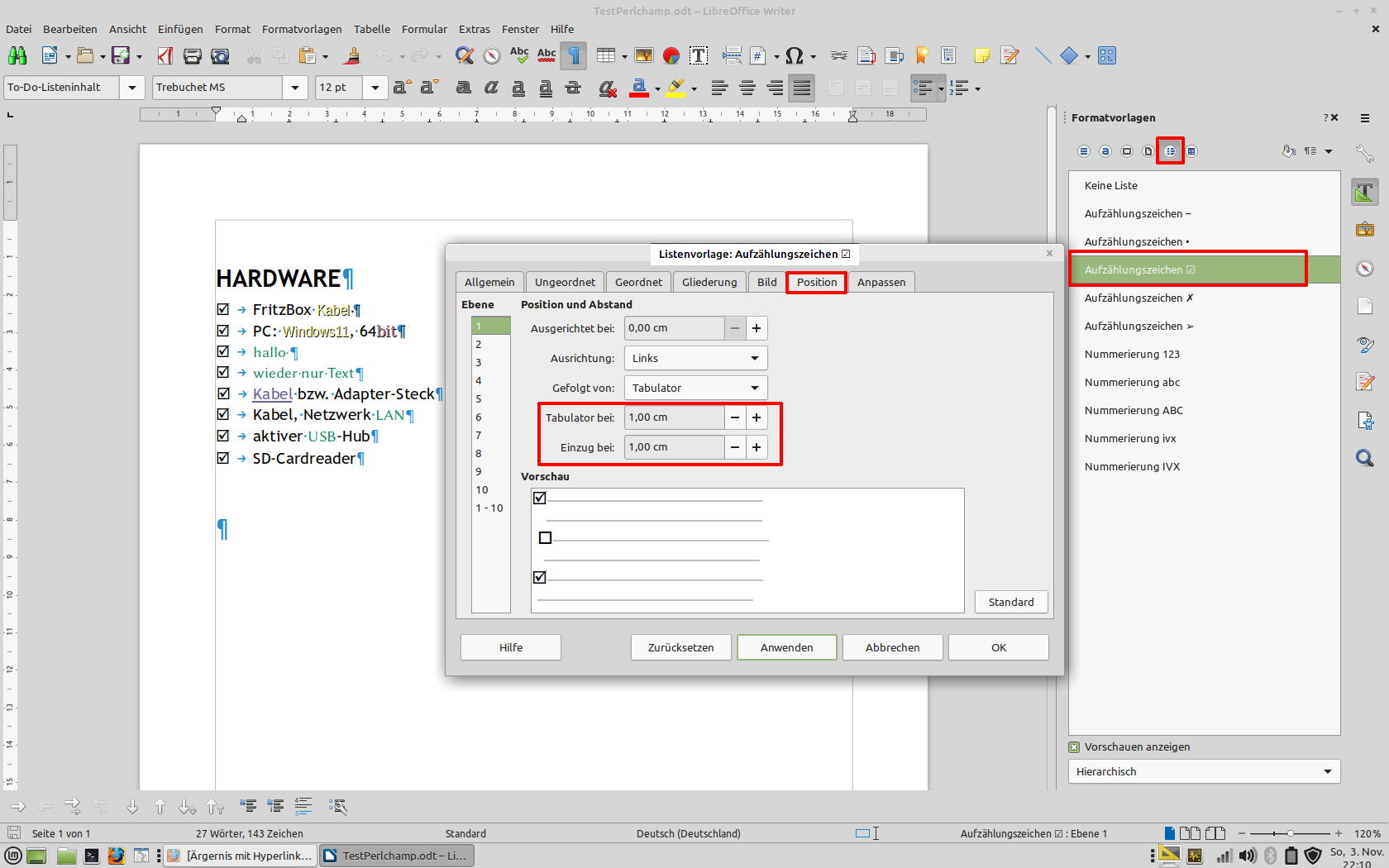
Task: Select Ebene 3 in level list
Action: click(490, 362)
